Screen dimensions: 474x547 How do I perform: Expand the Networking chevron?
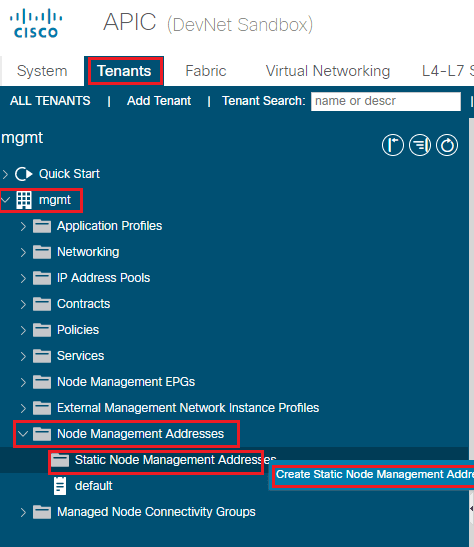23,252
